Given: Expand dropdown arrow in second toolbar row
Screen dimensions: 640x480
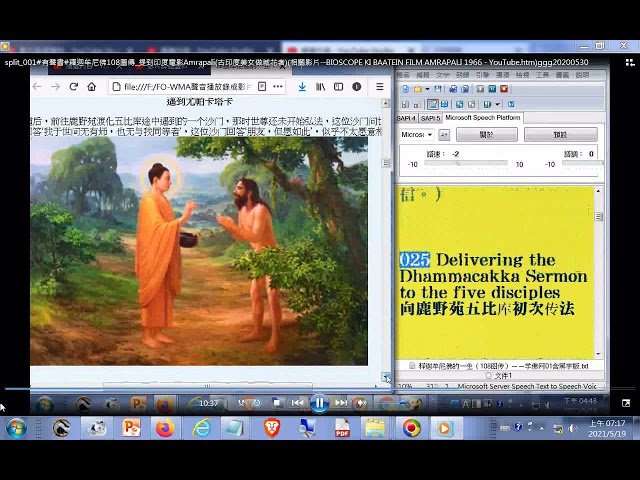Looking at the screenshot, I should tap(498, 104).
